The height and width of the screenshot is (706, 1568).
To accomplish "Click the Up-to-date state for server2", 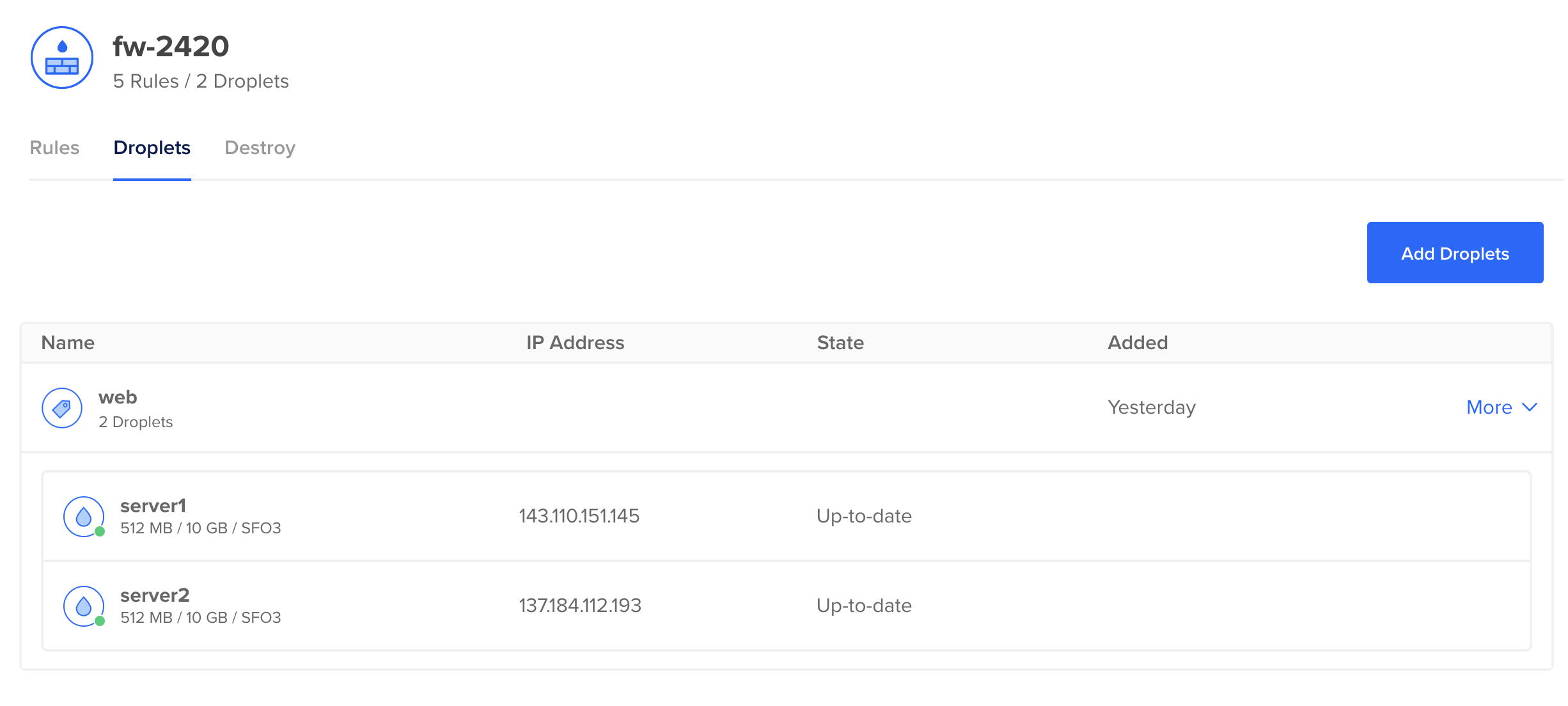I will click(863, 606).
